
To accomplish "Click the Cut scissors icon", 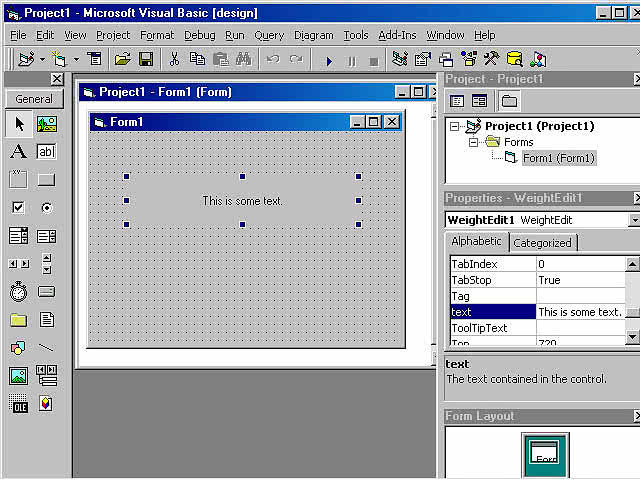I will click(x=174, y=60).
